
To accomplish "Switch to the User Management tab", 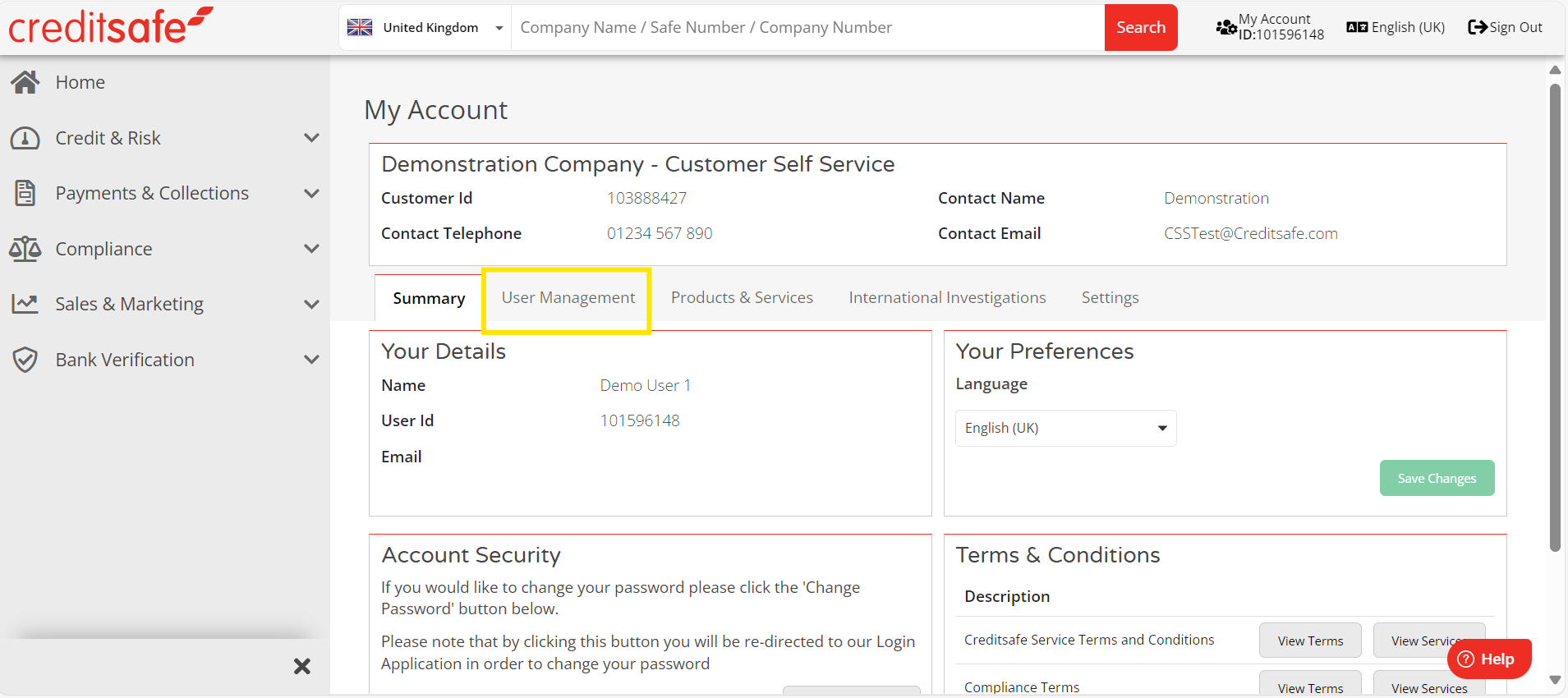I will 568,297.
